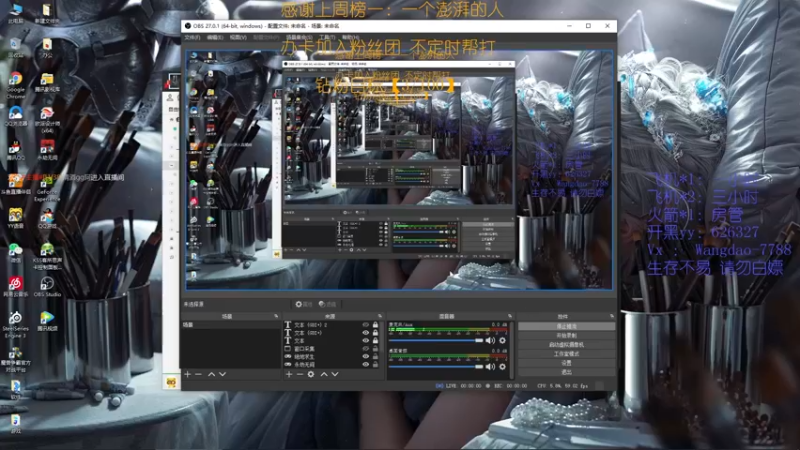
Task: Open source 滤镜 button above Sources
Action: [328, 304]
